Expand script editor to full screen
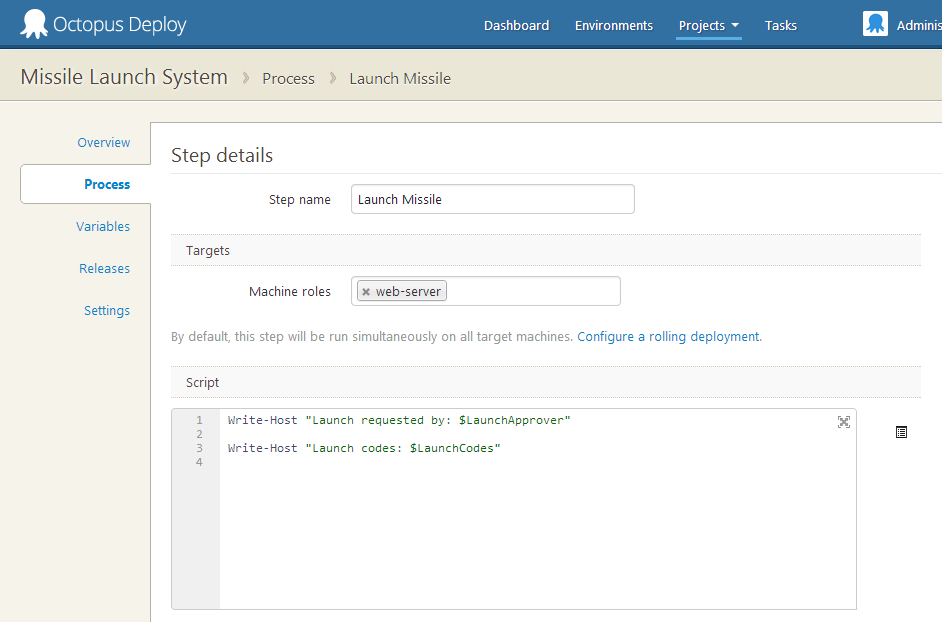This screenshot has width=942, height=622. (843, 422)
